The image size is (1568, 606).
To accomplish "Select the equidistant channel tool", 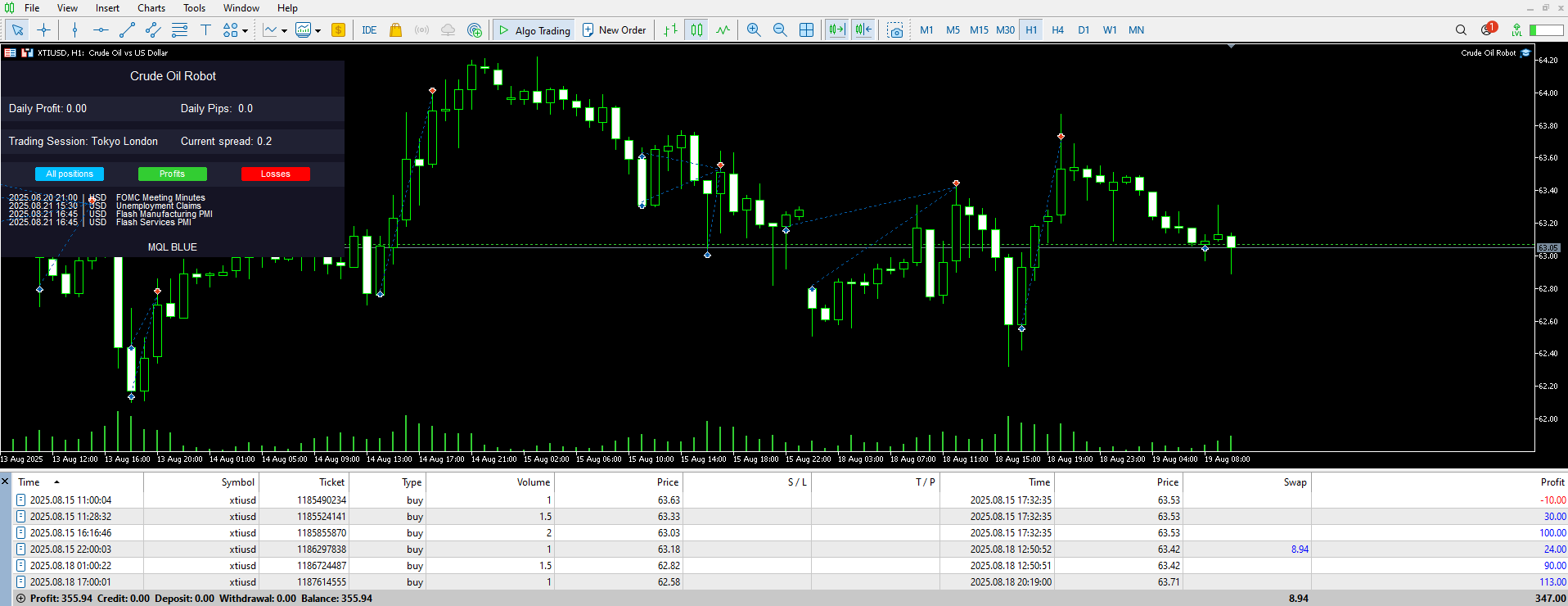I will [x=153, y=30].
